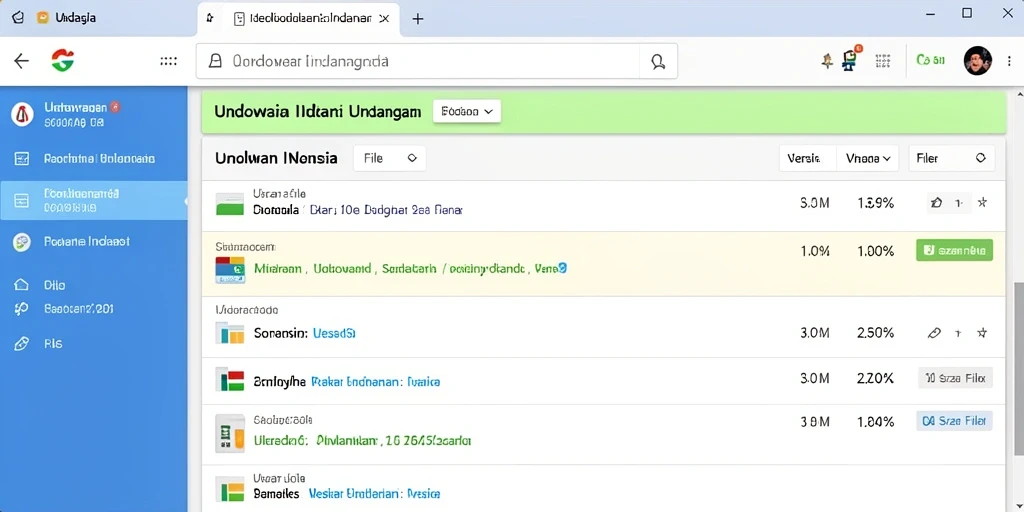Open the extension icon with red badge
1024x512 pixels.
point(850,59)
